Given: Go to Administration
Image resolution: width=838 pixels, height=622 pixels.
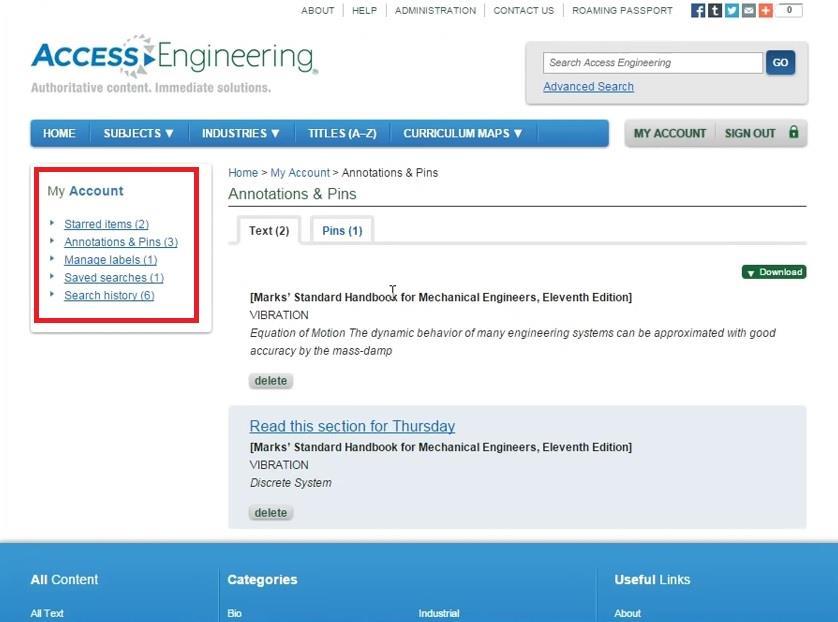Looking at the screenshot, I should point(436,11).
